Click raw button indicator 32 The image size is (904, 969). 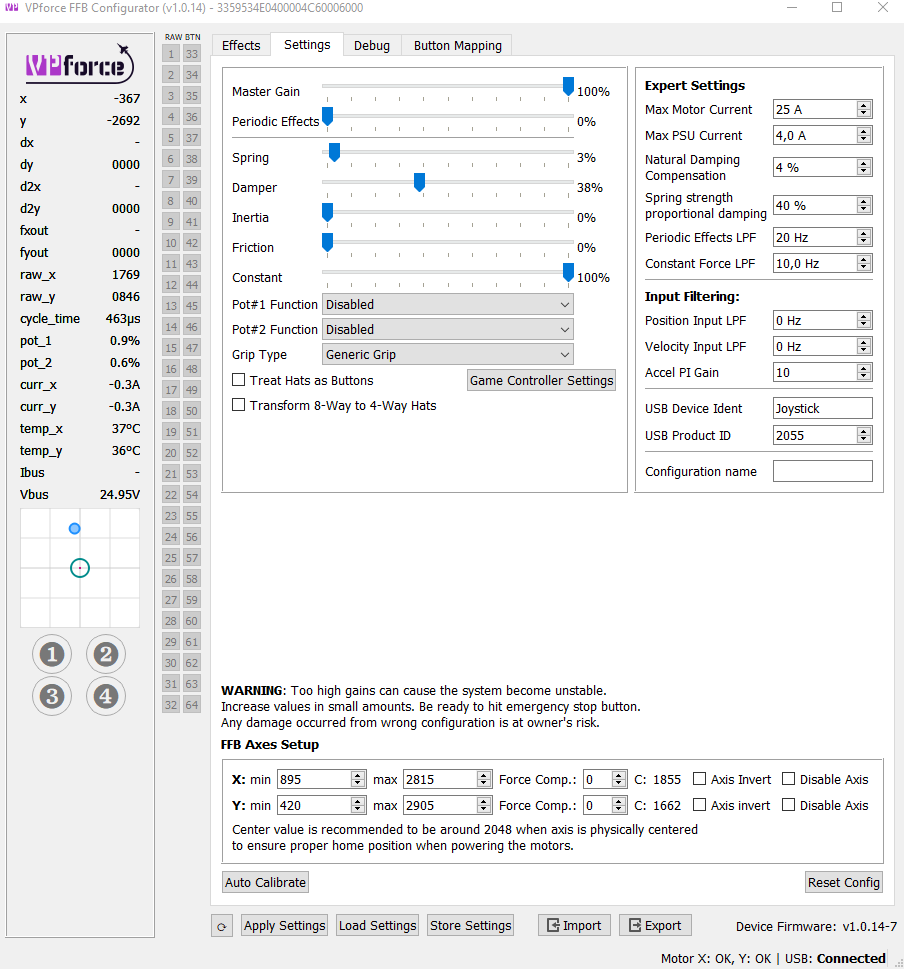pos(171,705)
